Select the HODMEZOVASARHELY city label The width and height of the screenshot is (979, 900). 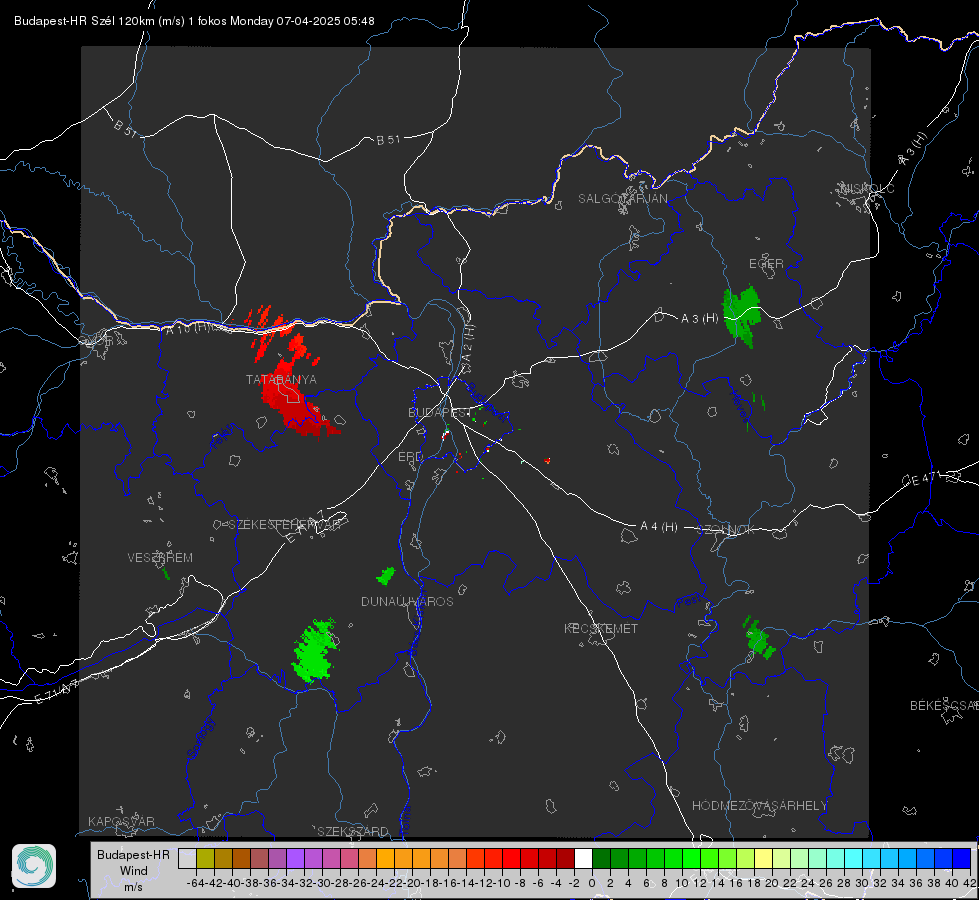(759, 806)
